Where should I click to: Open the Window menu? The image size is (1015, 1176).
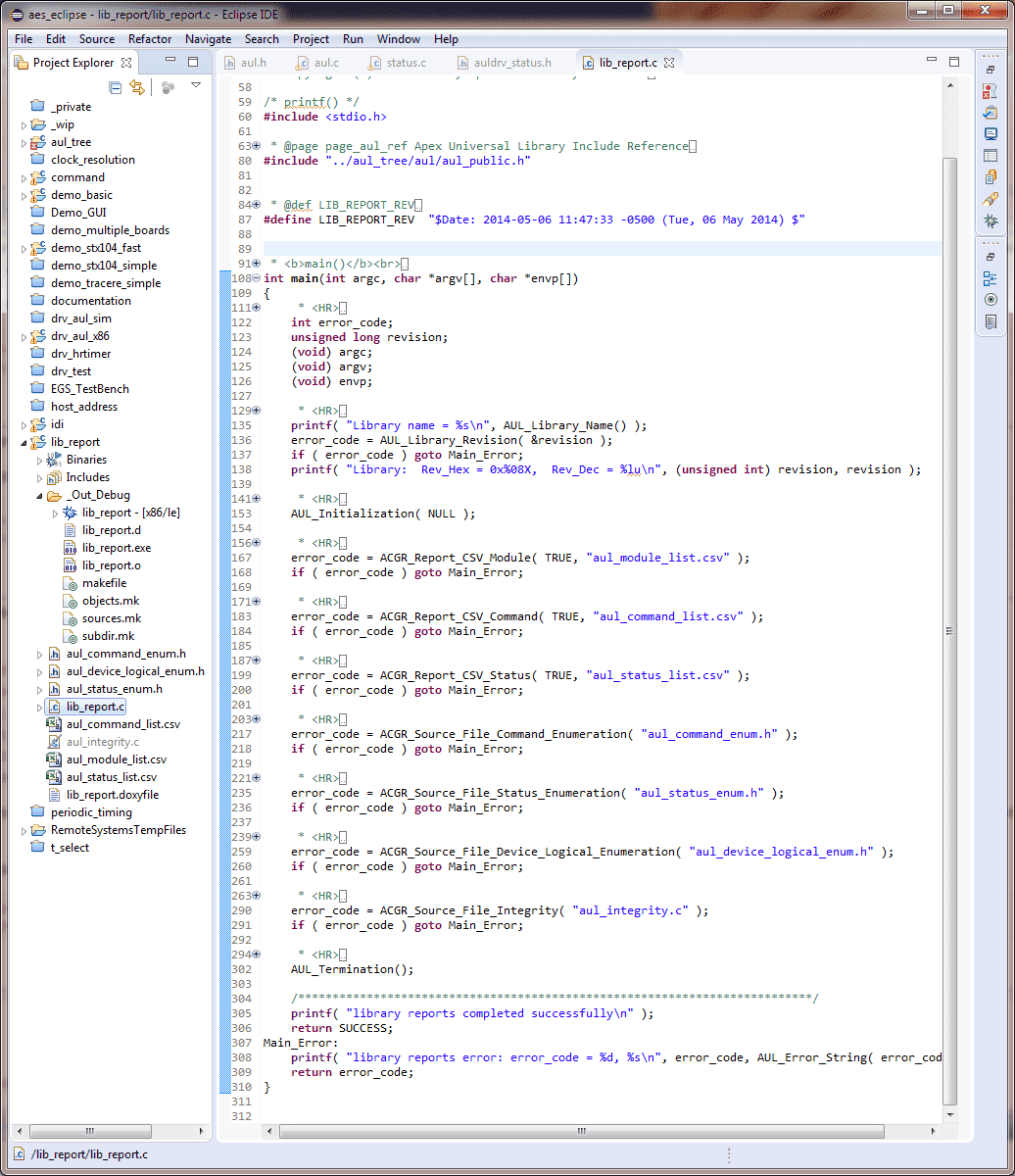[399, 39]
